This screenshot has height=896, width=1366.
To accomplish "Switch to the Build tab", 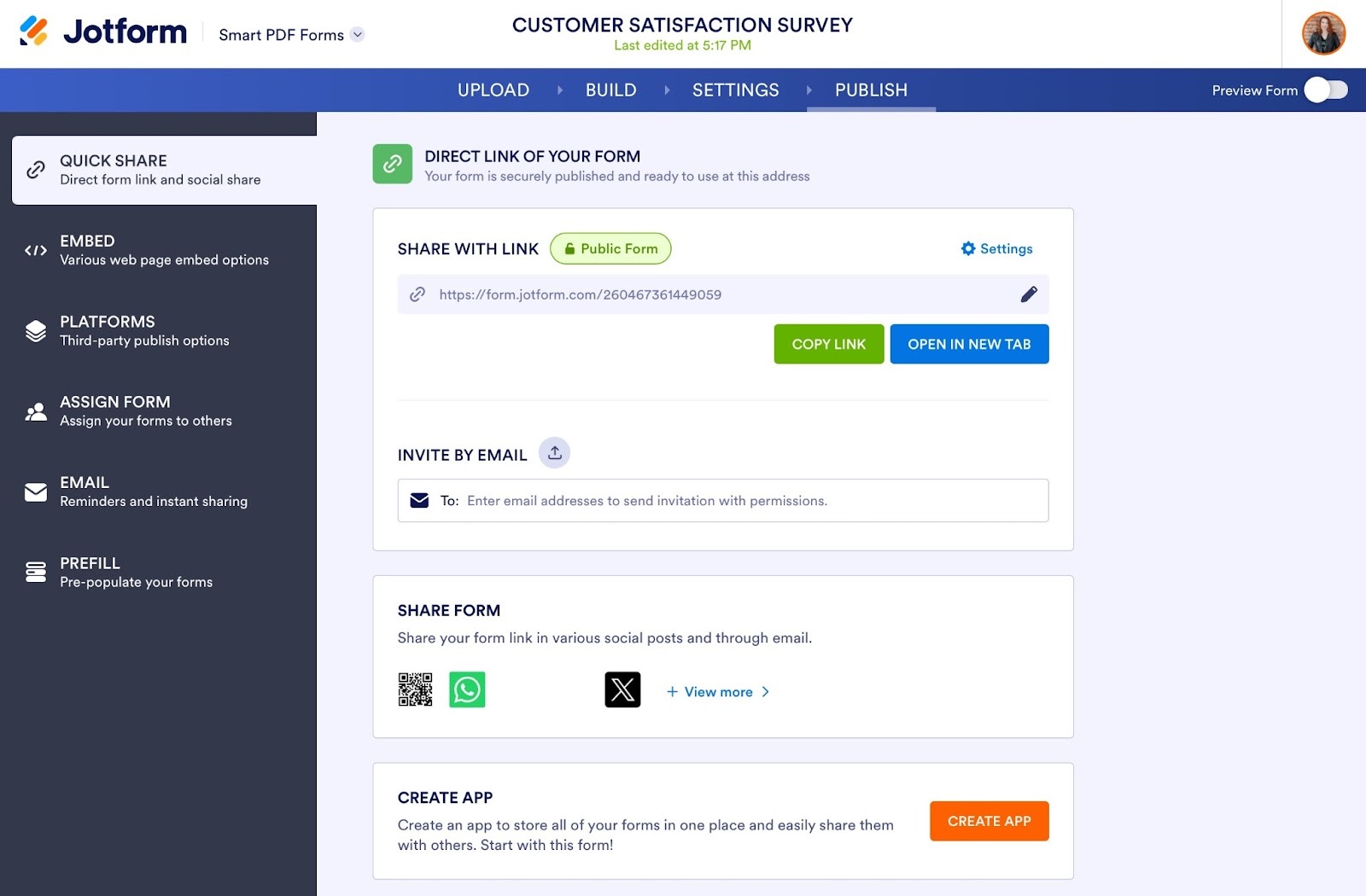I will pos(610,90).
